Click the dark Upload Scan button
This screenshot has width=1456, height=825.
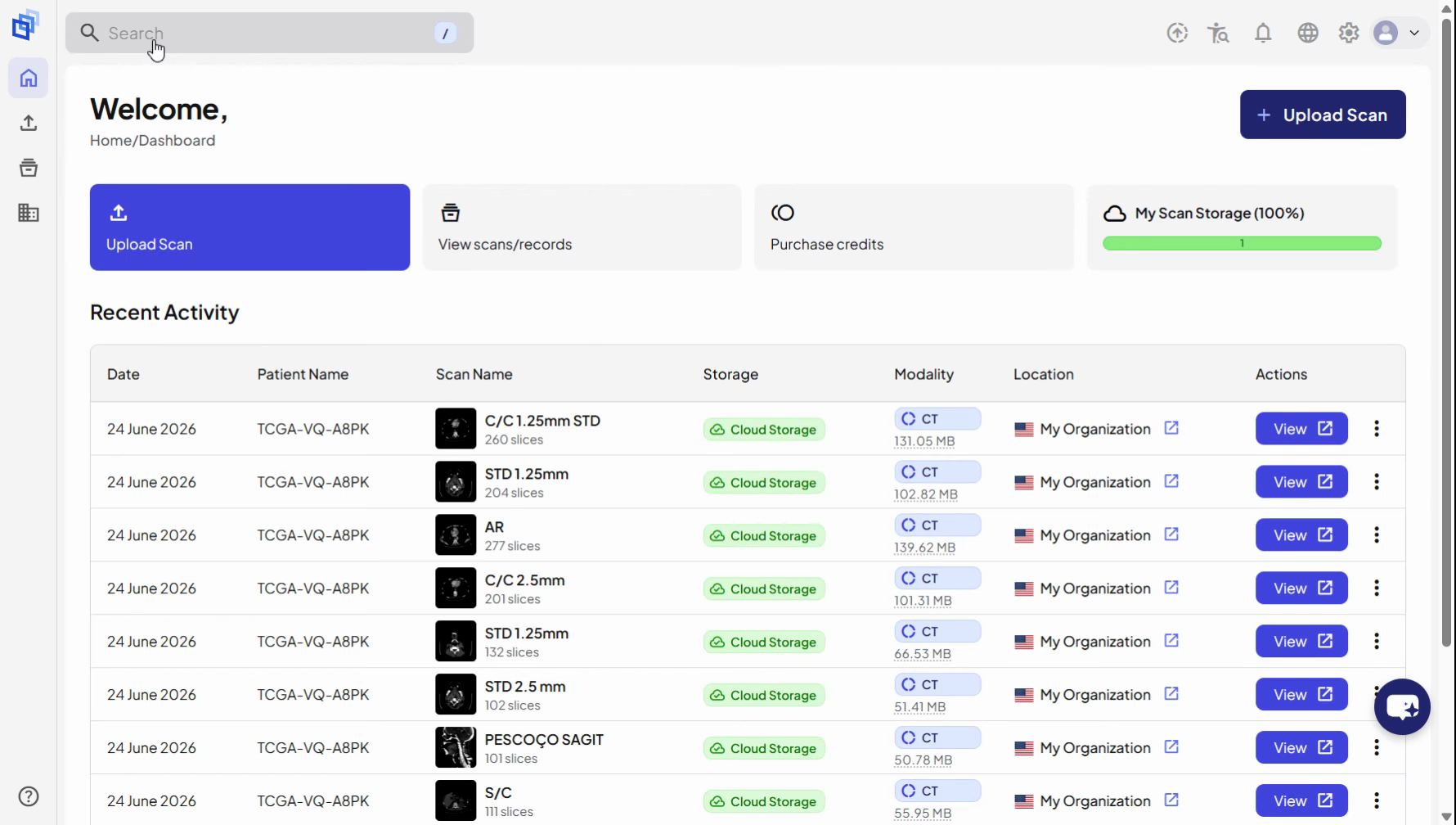point(1323,115)
